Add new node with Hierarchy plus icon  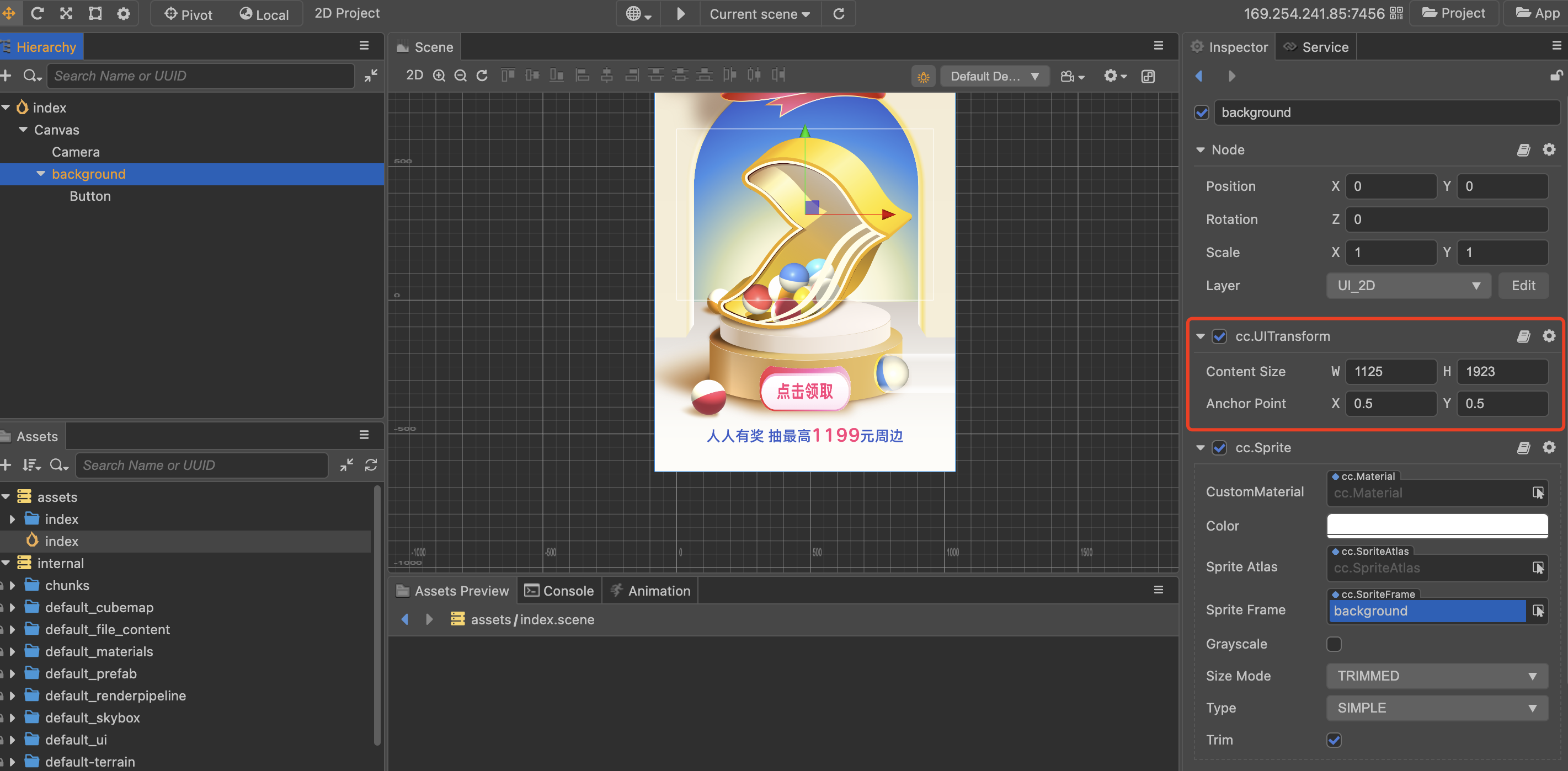coord(6,76)
